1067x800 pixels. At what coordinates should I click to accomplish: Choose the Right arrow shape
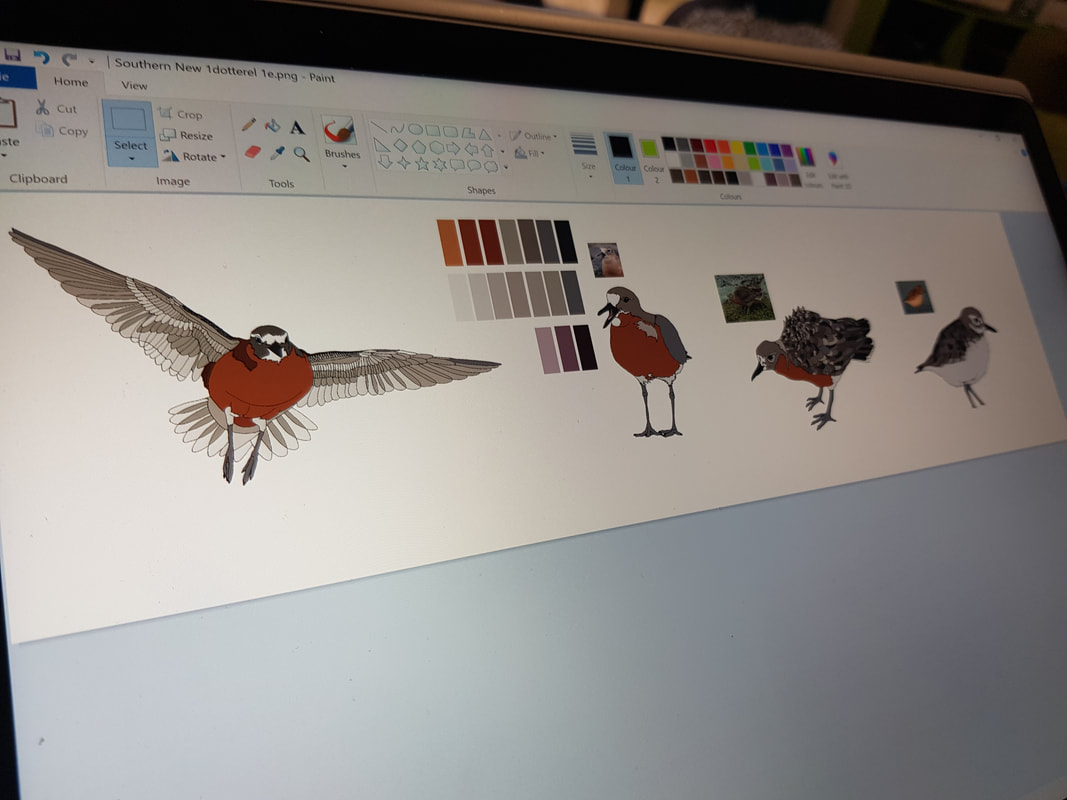454,148
